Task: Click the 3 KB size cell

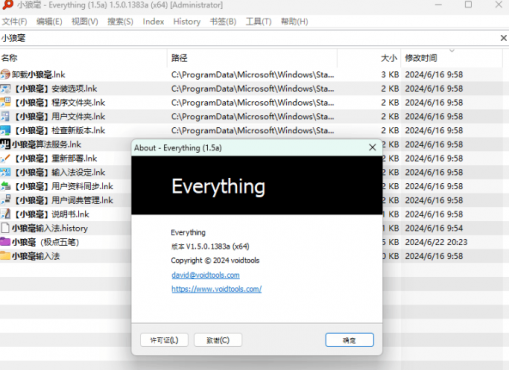Action: tap(390, 74)
